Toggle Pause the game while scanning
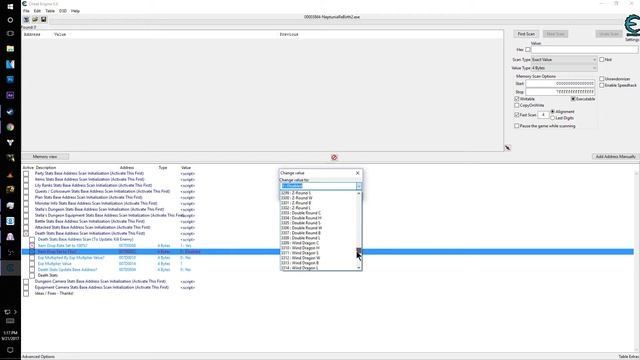This screenshot has width=640, height=360. click(517, 126)
